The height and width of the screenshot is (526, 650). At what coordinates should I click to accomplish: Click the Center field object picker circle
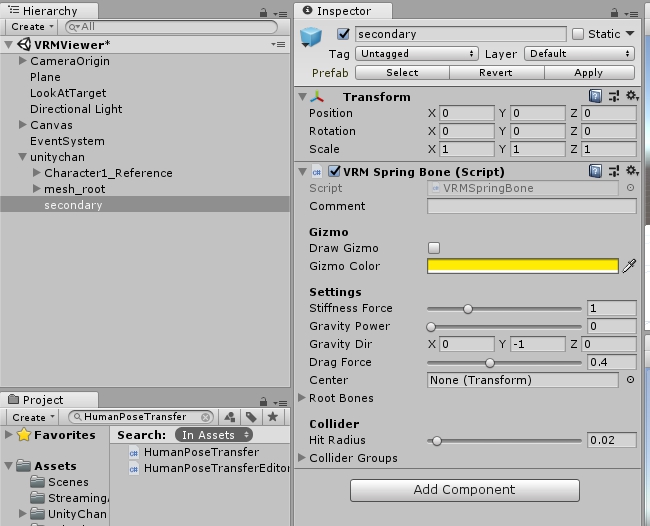(x=630, y=380)
